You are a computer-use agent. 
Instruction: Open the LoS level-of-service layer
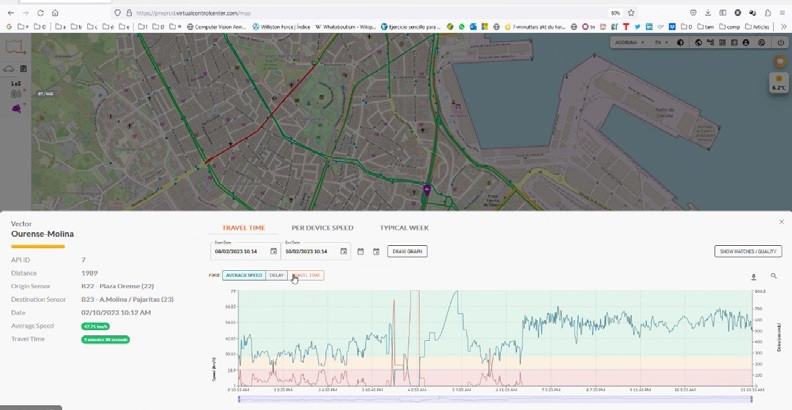pos(15,83)
